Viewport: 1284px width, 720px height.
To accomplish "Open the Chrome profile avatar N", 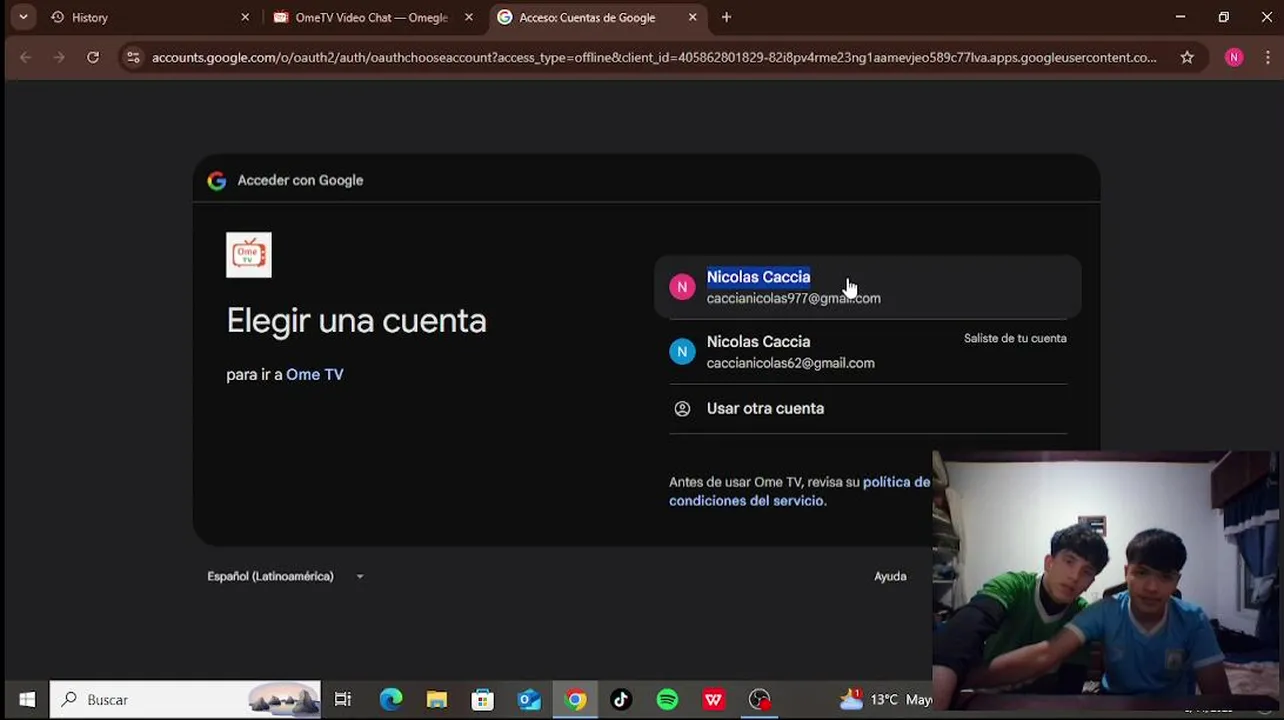I will [1234, 58].
